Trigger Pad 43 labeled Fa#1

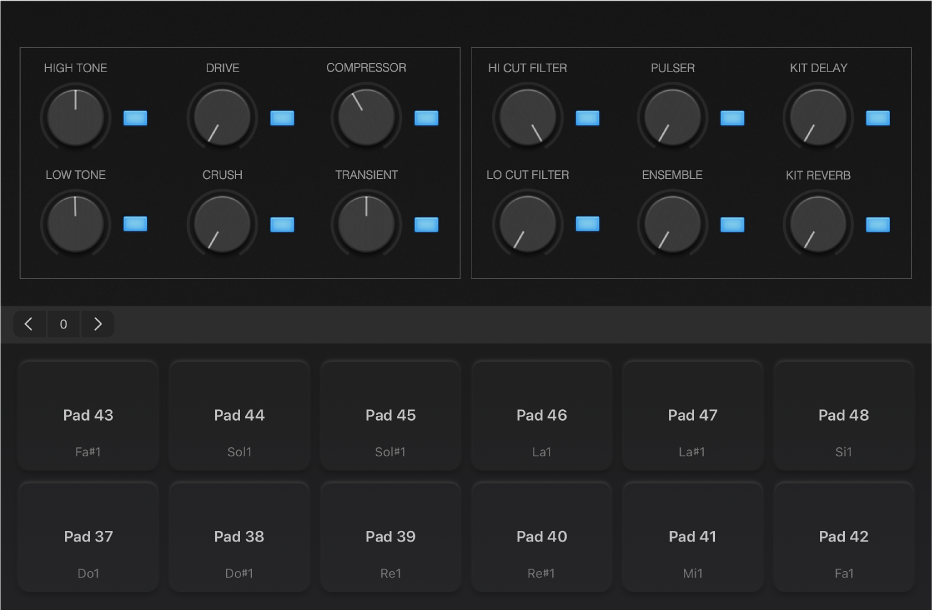[88, 414]
